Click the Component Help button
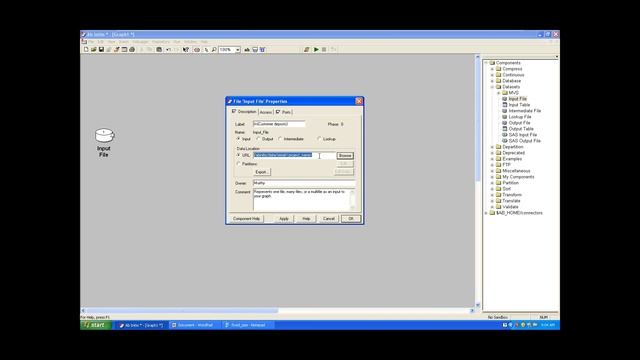 click(x=246, y=219)
